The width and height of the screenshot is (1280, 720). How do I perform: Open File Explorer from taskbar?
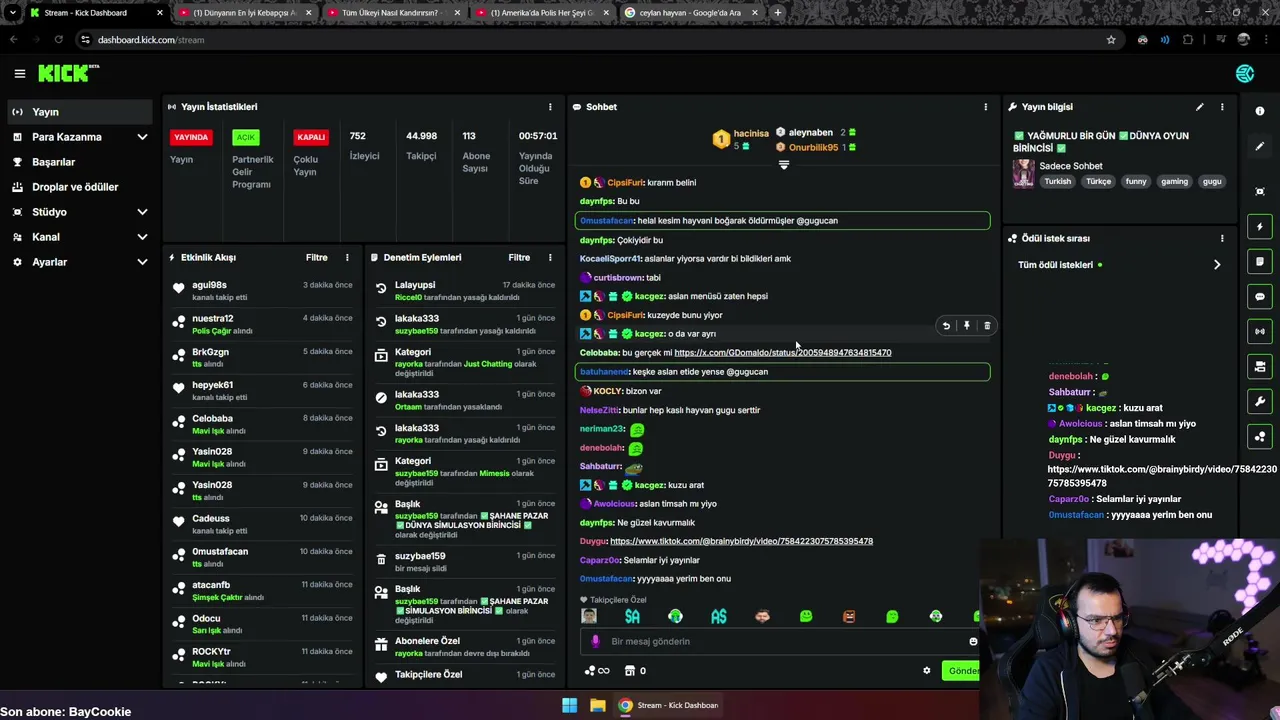597,705
